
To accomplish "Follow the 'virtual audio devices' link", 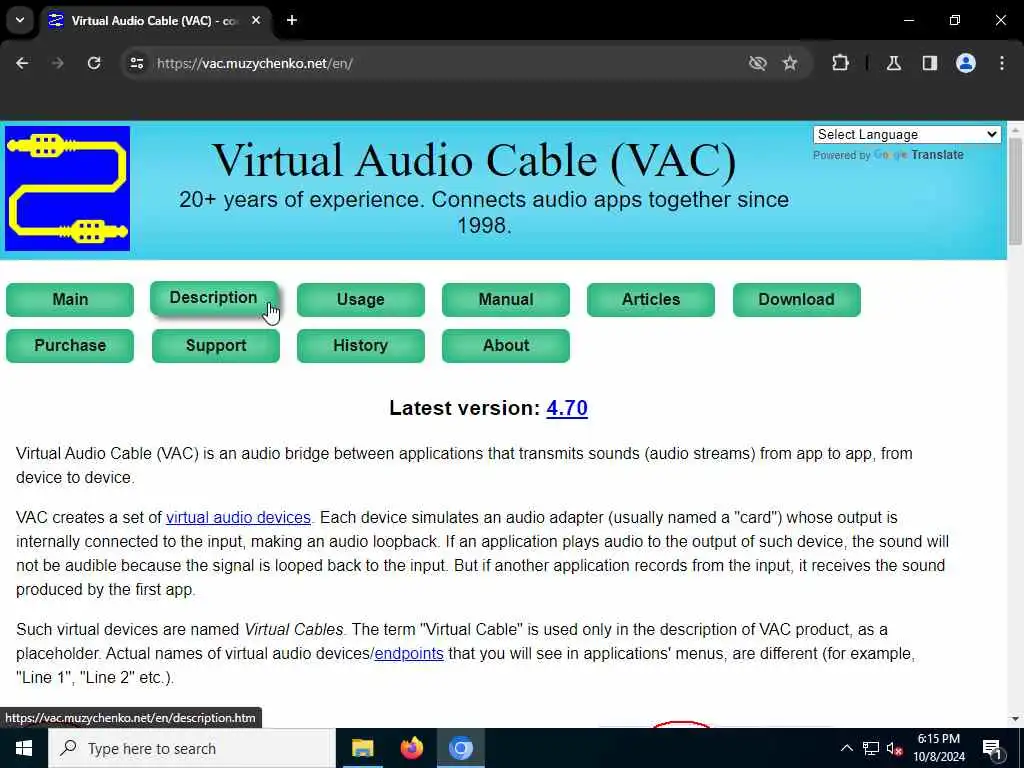I will click(238, 517).
